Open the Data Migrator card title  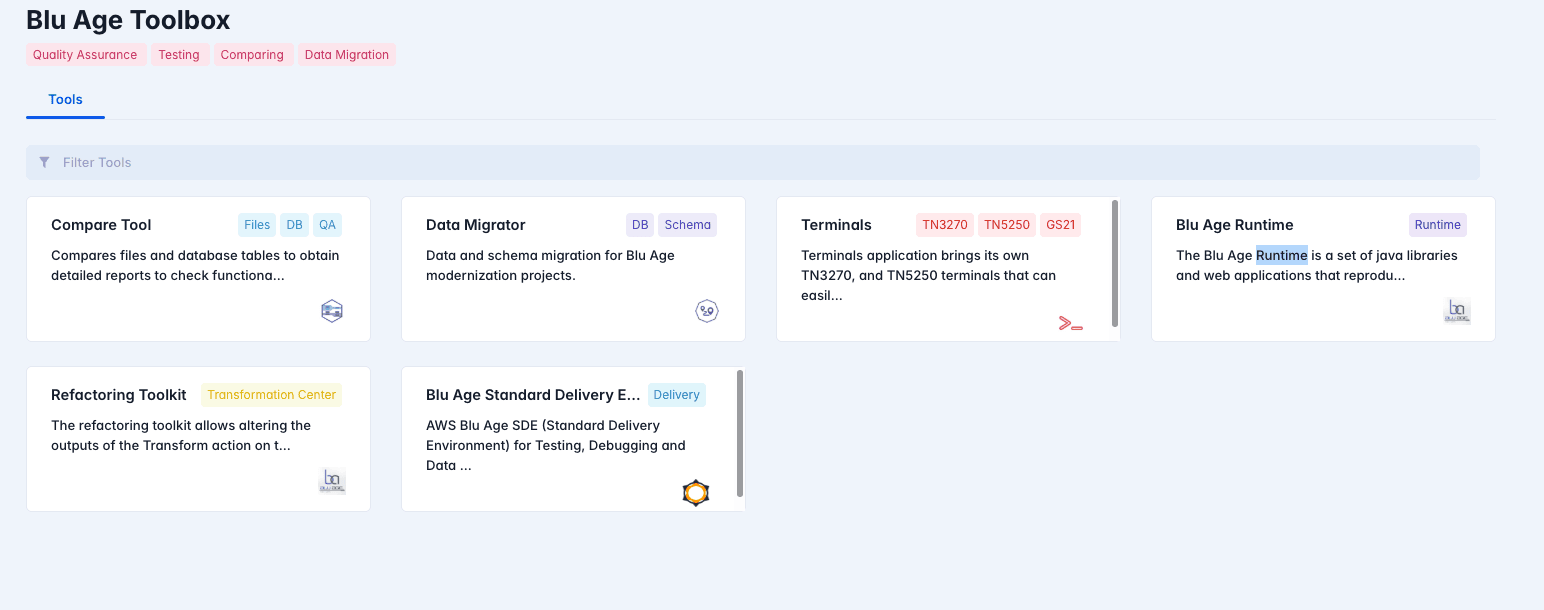tap(475, 225)
